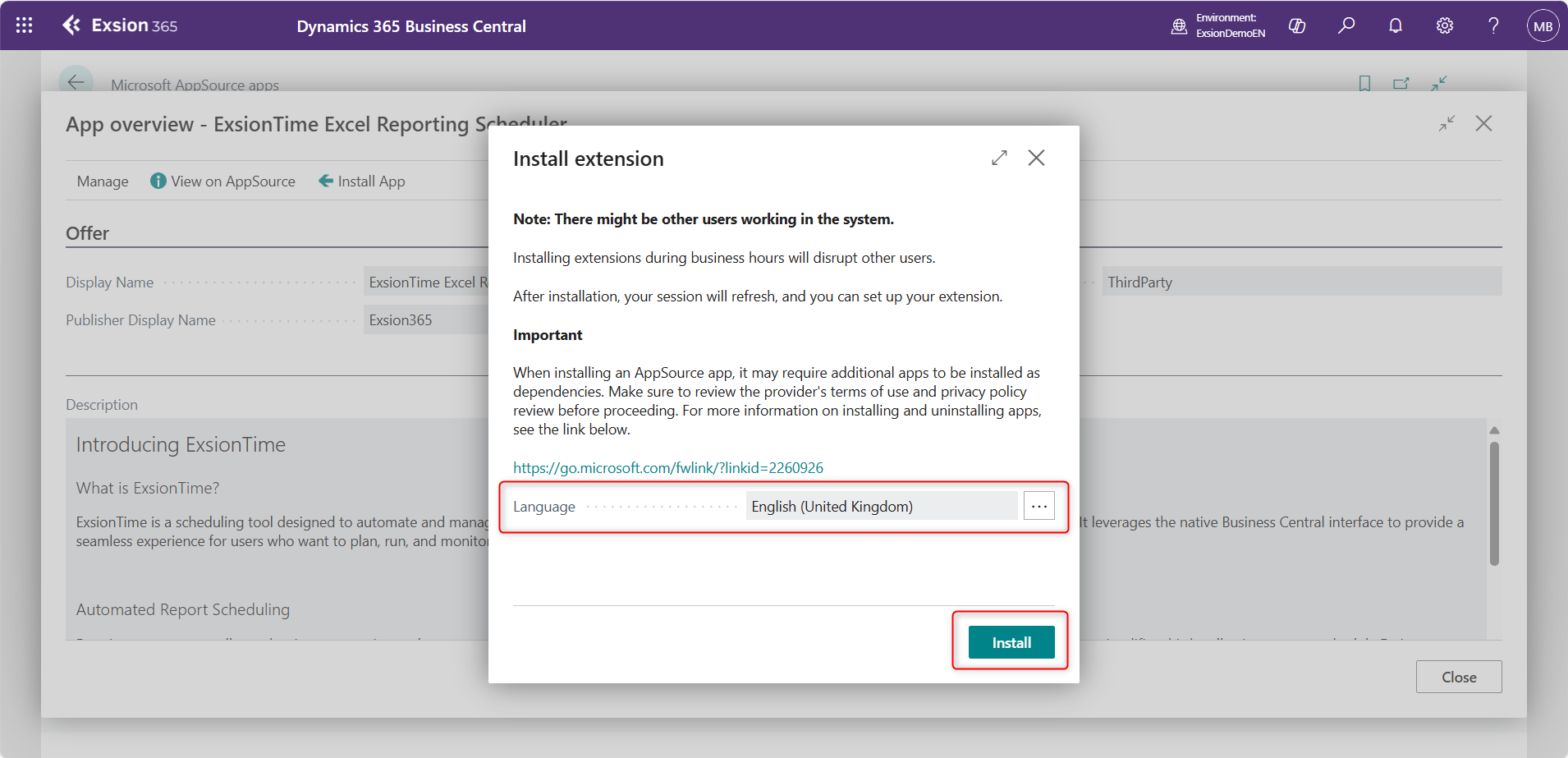The image size is (1568, 758).
Task: Open the help question mark
Action: tap(1494, 25)
